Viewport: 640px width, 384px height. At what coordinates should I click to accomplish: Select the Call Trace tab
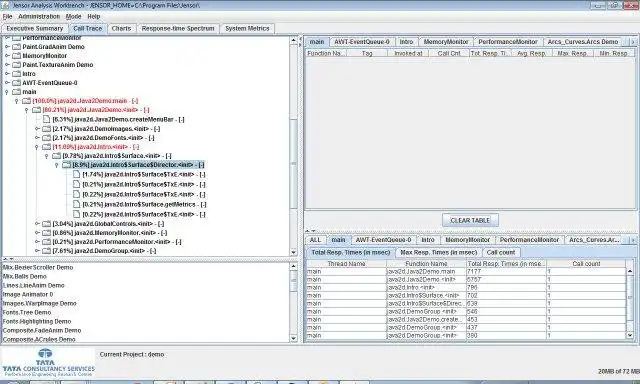tap(87, 29)
